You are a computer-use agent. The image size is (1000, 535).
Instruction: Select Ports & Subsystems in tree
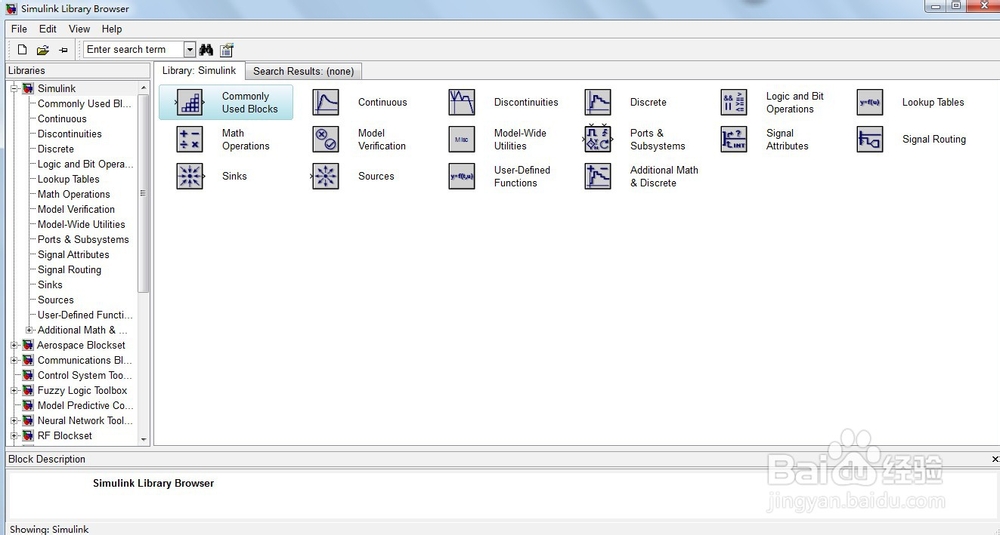tap(83, 239)
